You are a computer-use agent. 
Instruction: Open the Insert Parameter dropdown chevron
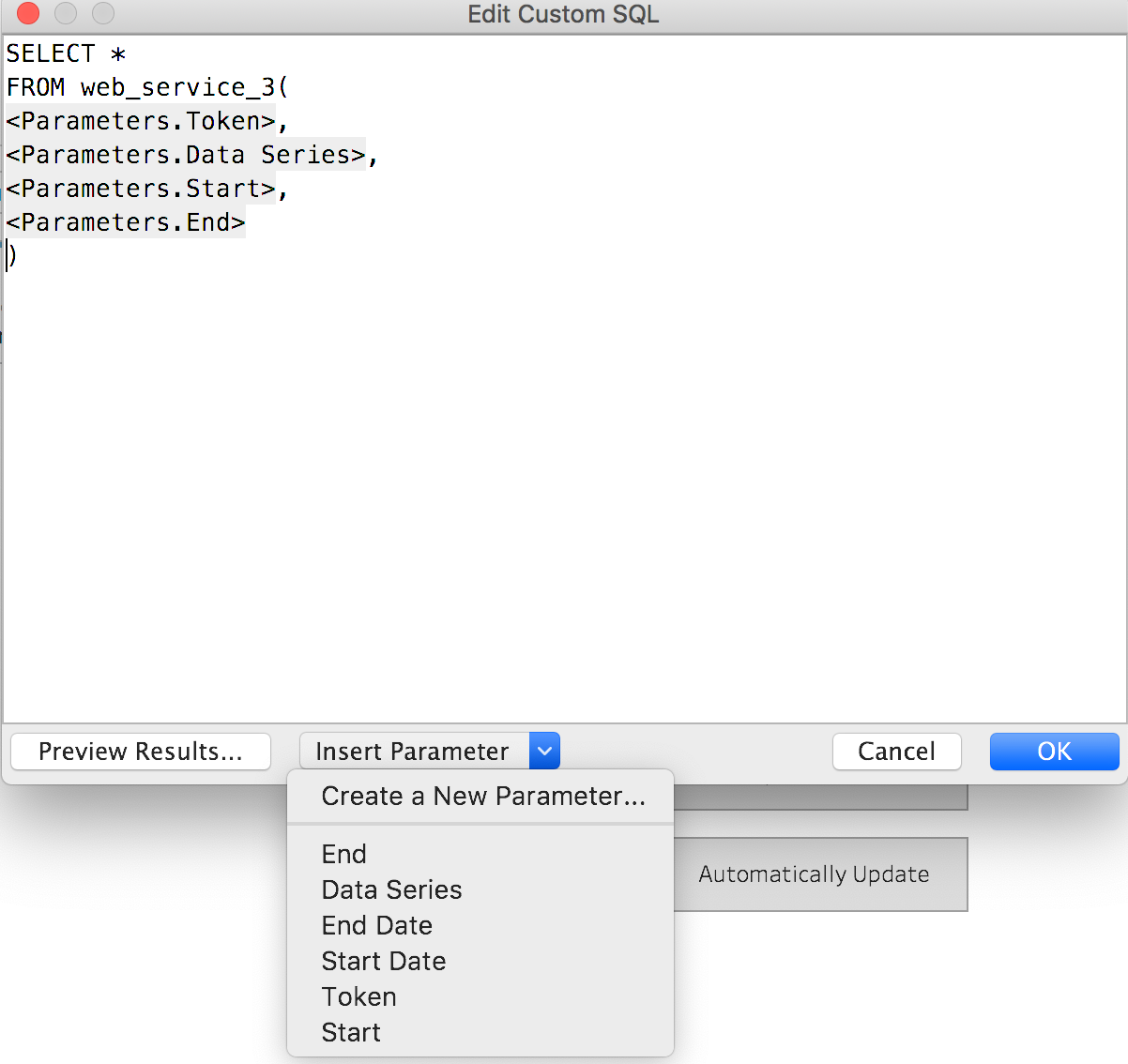tap(544, 751)
